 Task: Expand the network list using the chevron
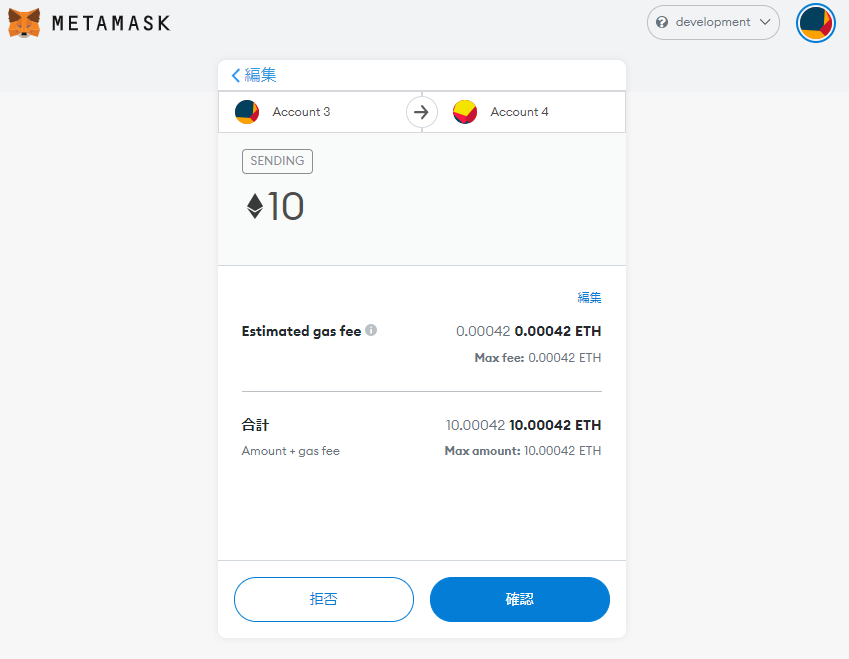point(765,22)
